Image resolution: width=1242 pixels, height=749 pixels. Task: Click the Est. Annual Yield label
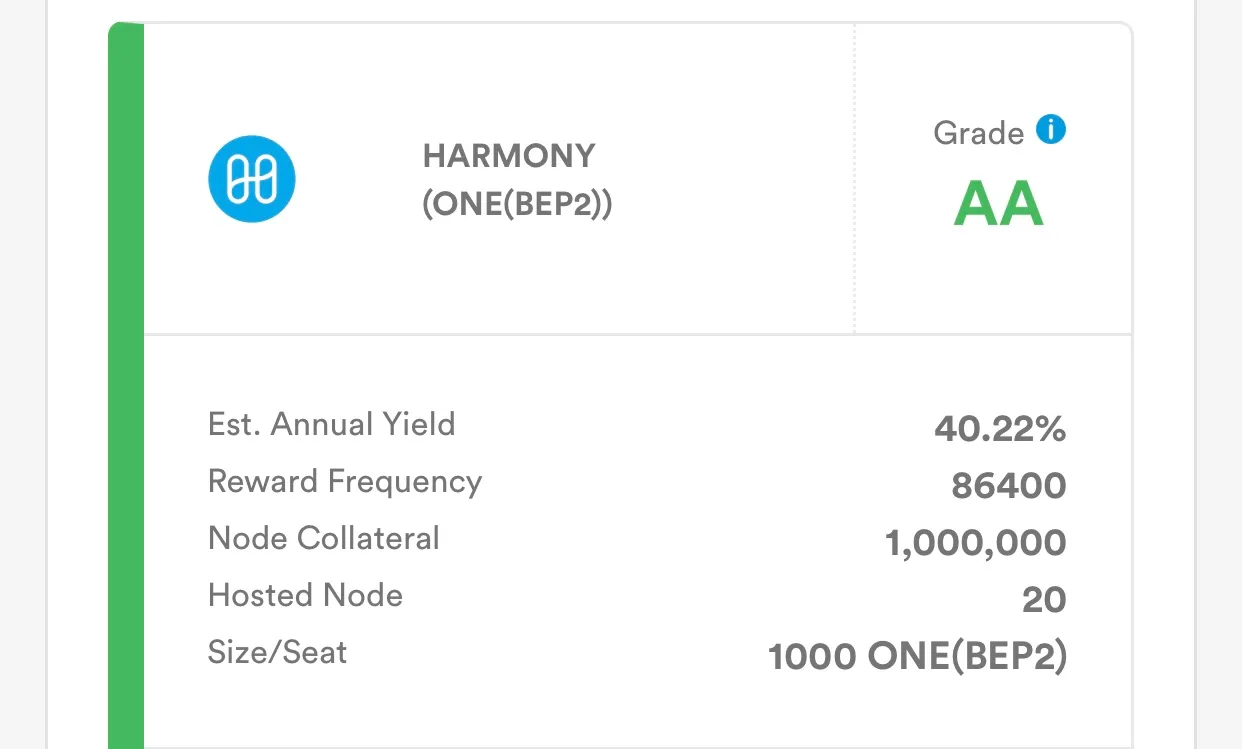[x=331, y=424]
